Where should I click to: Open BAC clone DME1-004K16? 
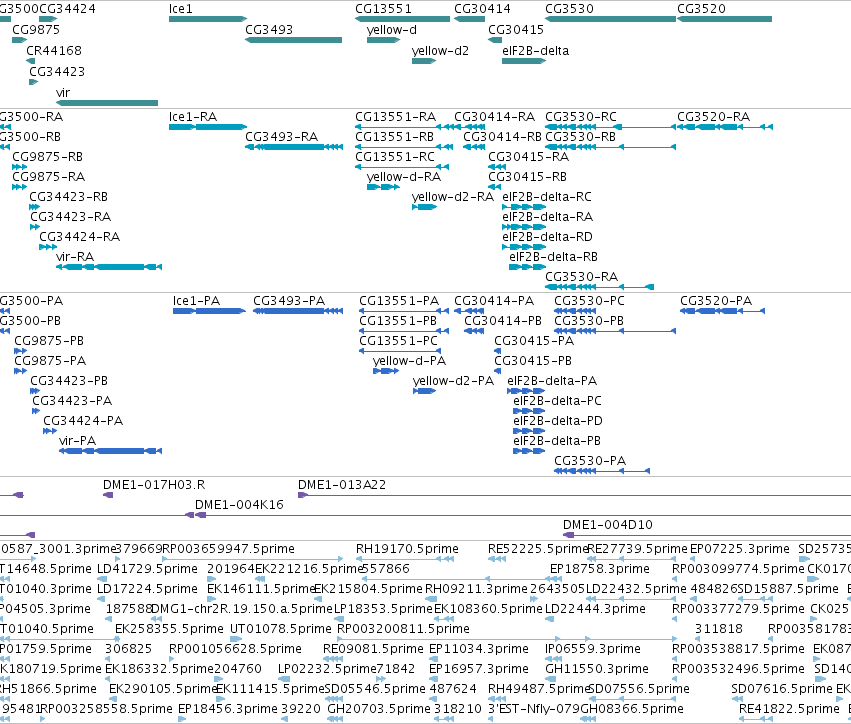[x=239, y=505]
